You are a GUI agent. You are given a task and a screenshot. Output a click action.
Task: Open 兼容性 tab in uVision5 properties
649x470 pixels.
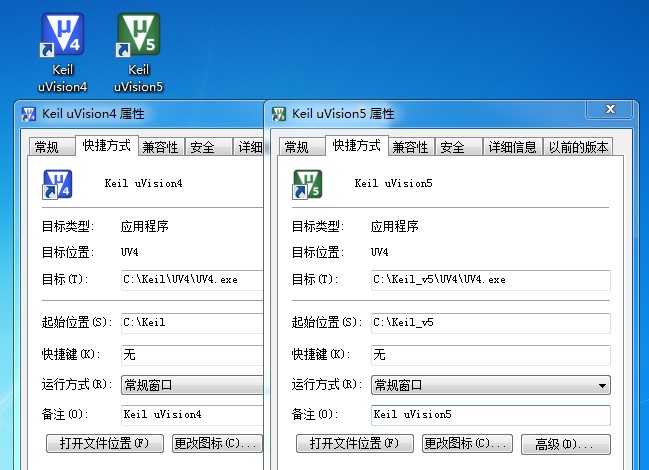pos(411,147)
